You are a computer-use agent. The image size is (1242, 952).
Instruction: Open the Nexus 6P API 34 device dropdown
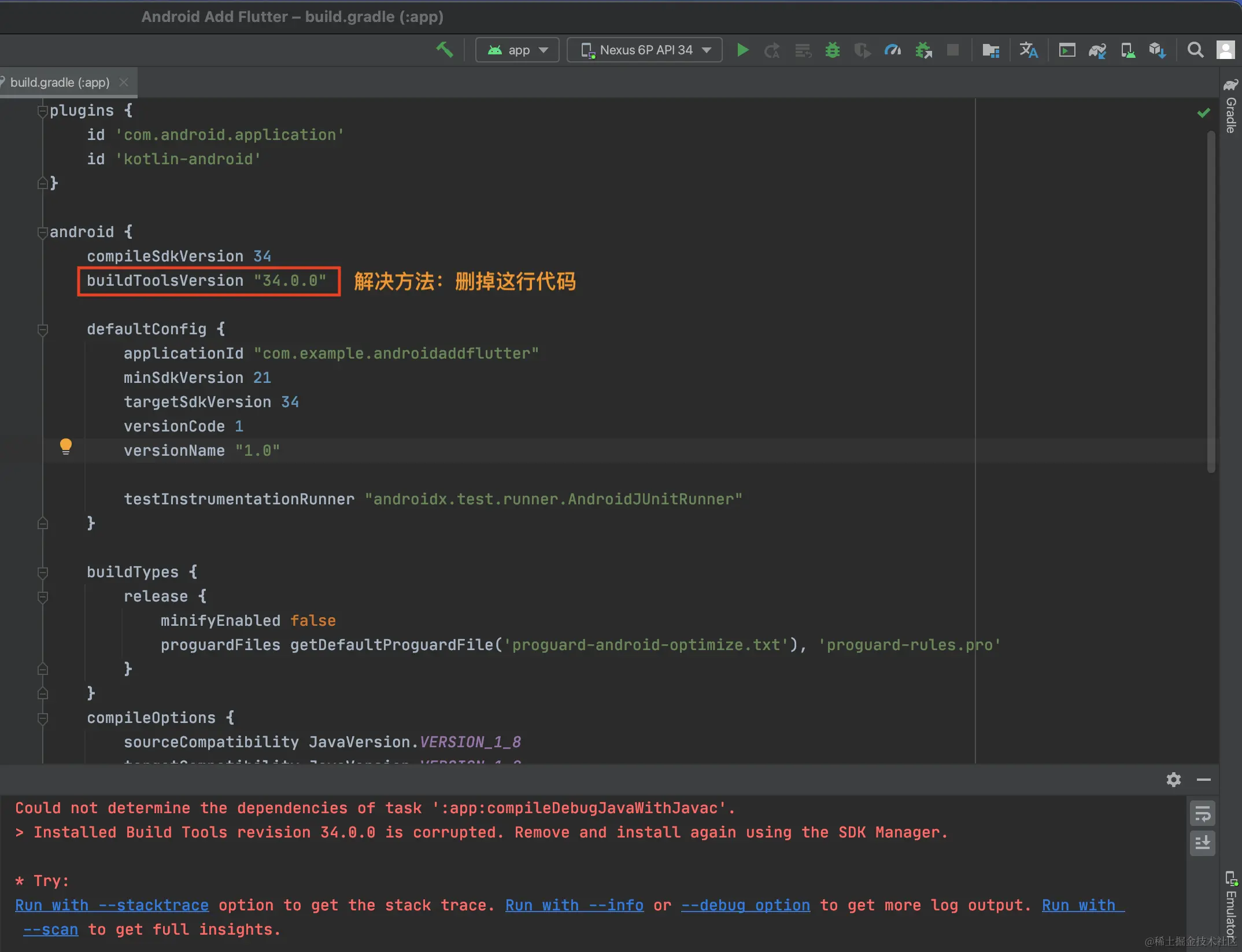pyautogui.click(x=645, y=50)
